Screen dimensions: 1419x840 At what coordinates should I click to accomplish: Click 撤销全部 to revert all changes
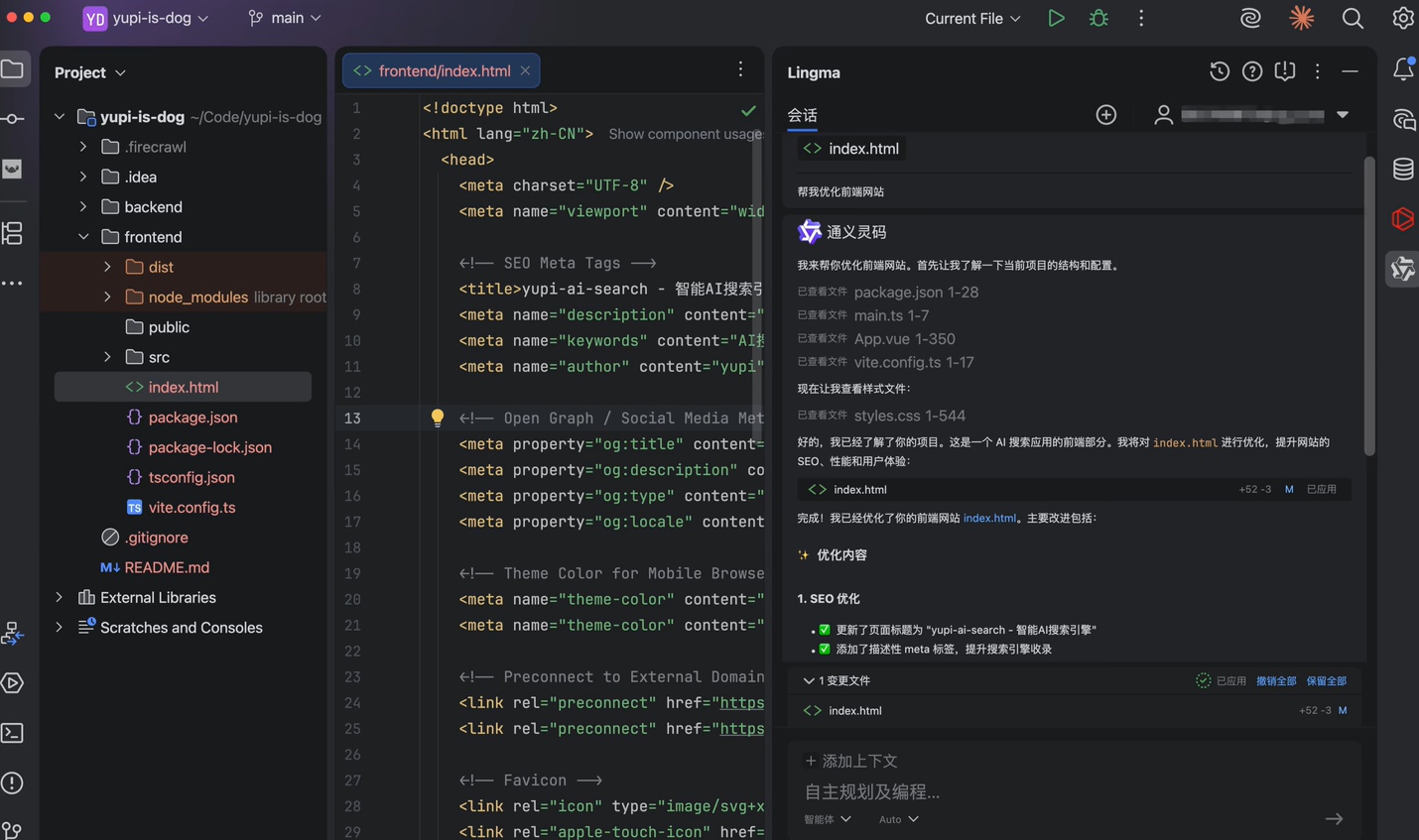tap(1276, 681)
